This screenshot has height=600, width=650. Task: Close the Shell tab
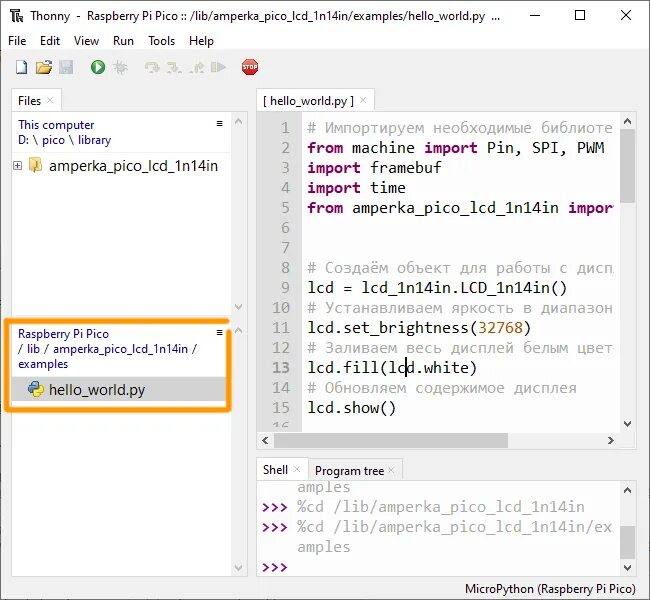click(x=297, y=469)
